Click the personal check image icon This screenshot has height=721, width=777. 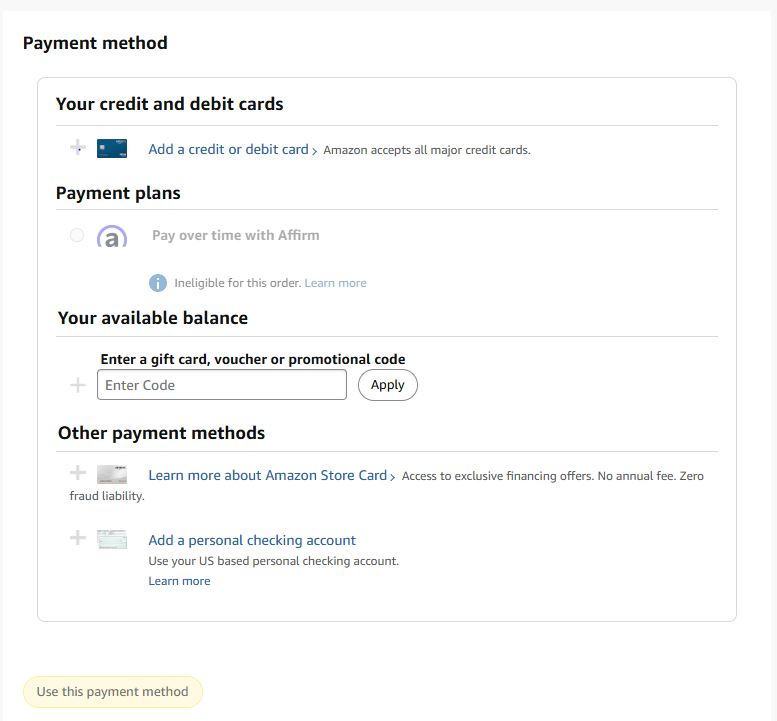[112, 540]
